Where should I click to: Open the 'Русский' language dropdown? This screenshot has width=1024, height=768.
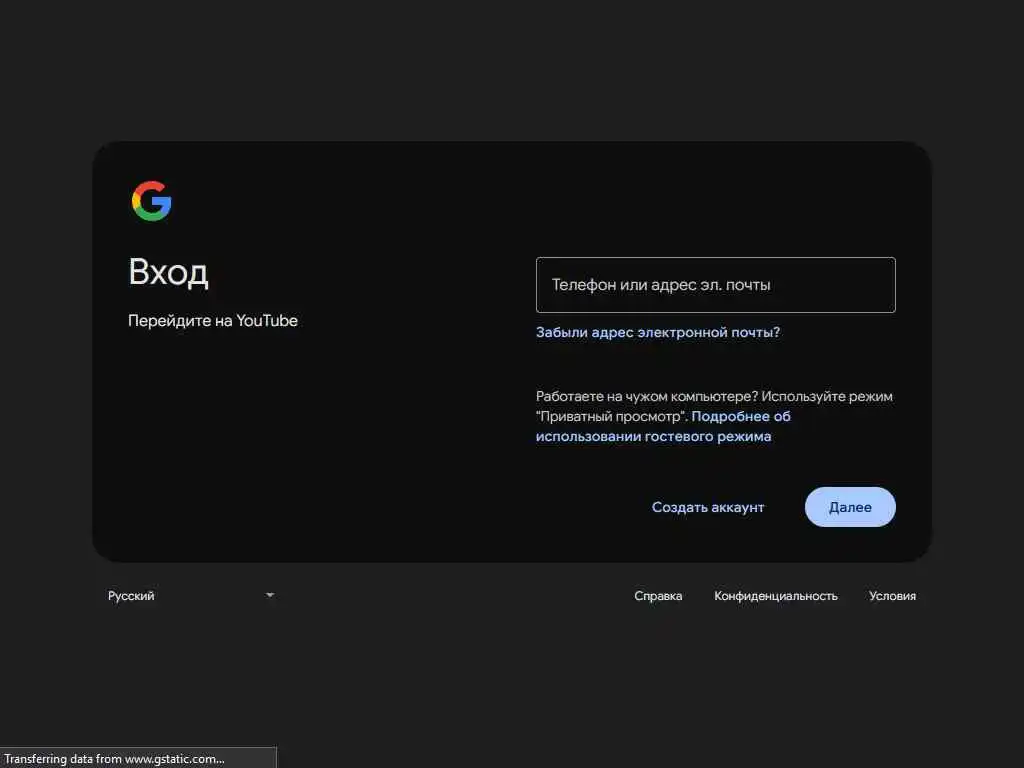[191, 596]
